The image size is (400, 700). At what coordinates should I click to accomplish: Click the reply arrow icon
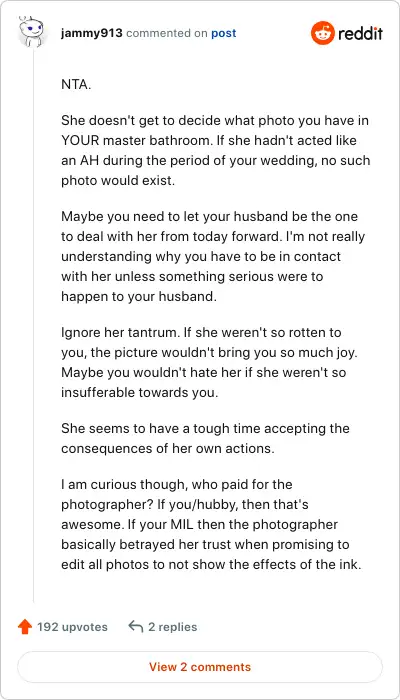[x=136, y=626]
